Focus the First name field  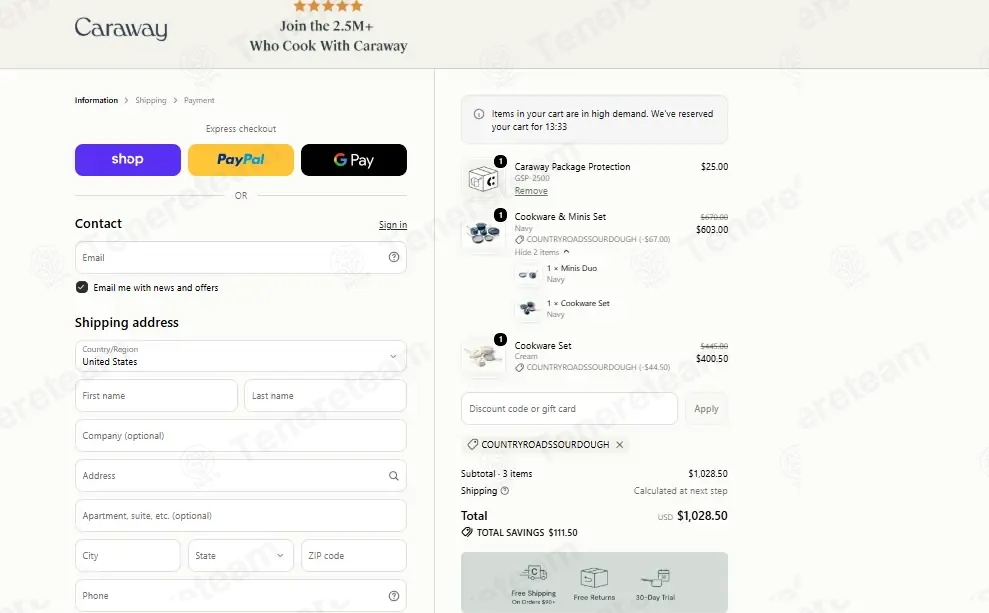tap(156, 395)
